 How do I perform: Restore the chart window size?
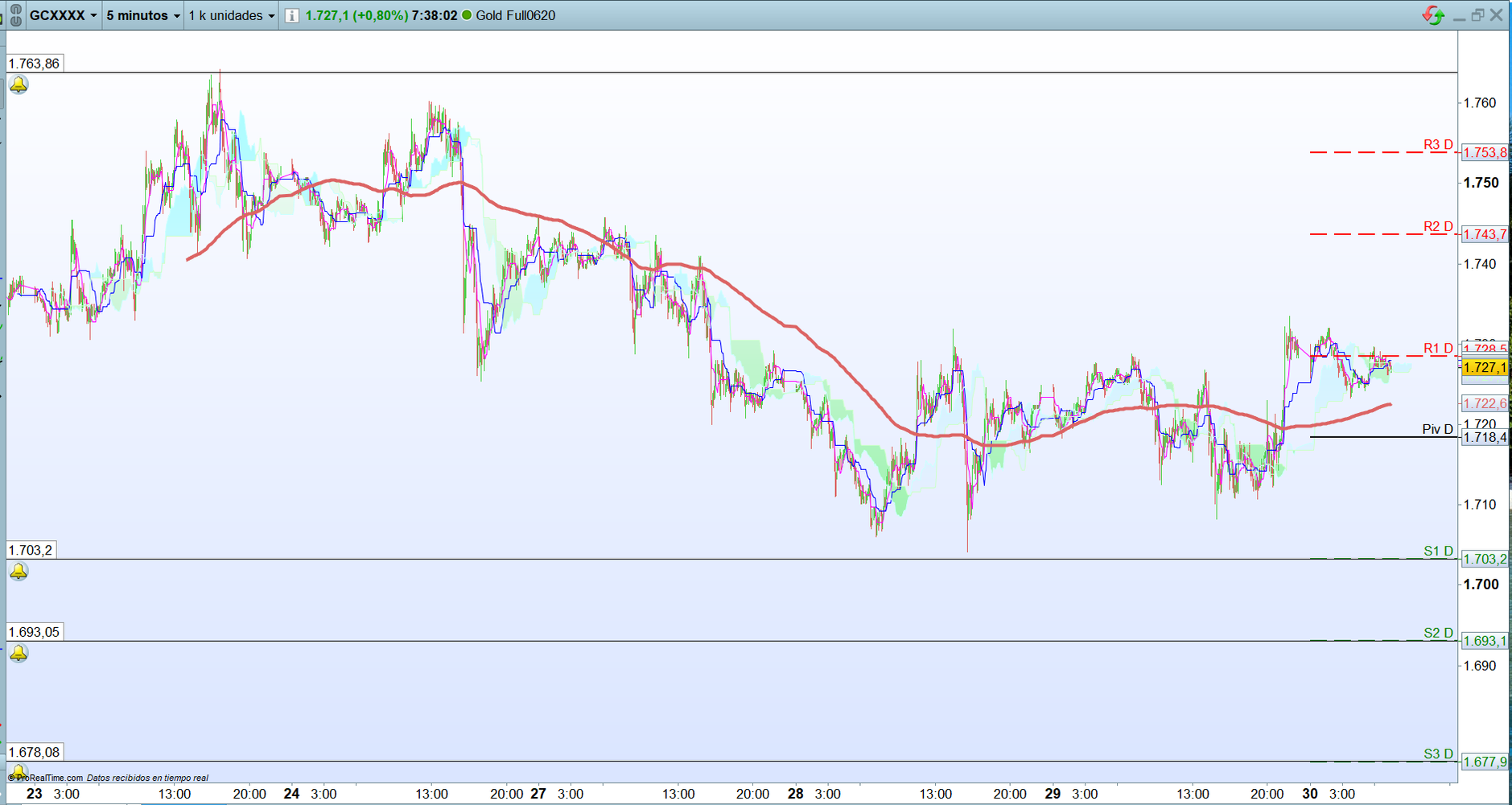pyautogui.click(x=1477, y=15)
